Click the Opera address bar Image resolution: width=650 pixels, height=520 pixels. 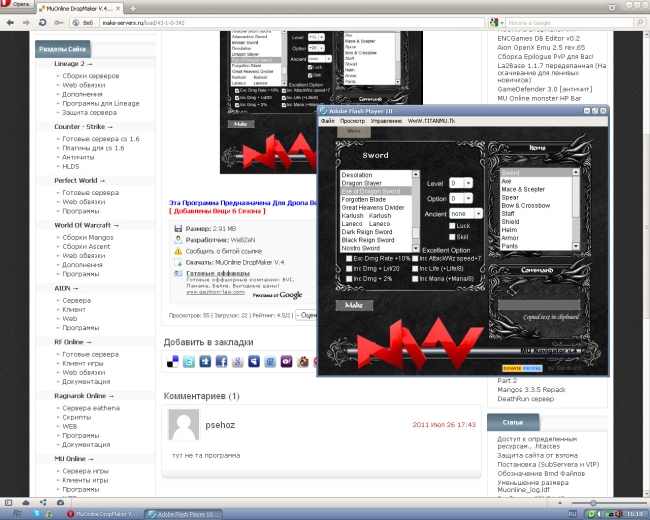pos(292,23)
